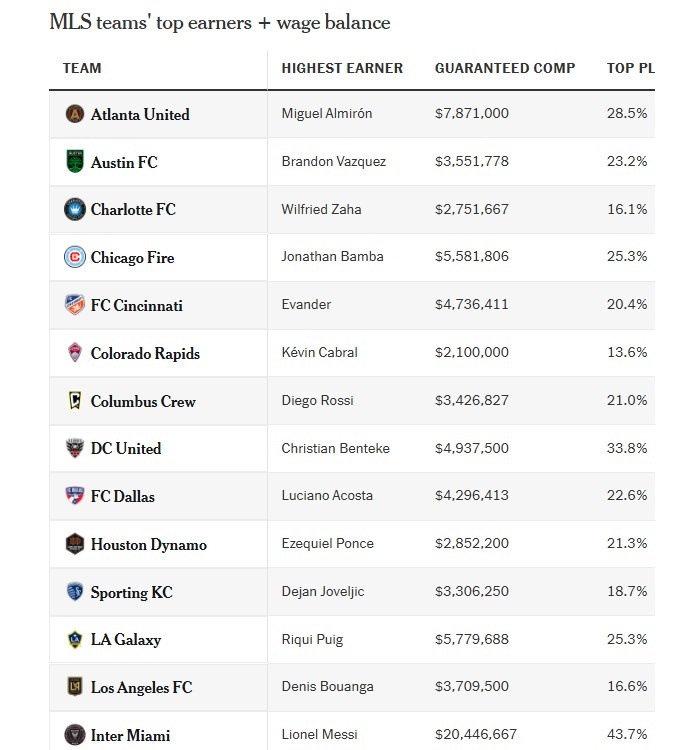699x750 pixels.
Task: Click the FC Dallas team logo
Action: click(75, 496)
